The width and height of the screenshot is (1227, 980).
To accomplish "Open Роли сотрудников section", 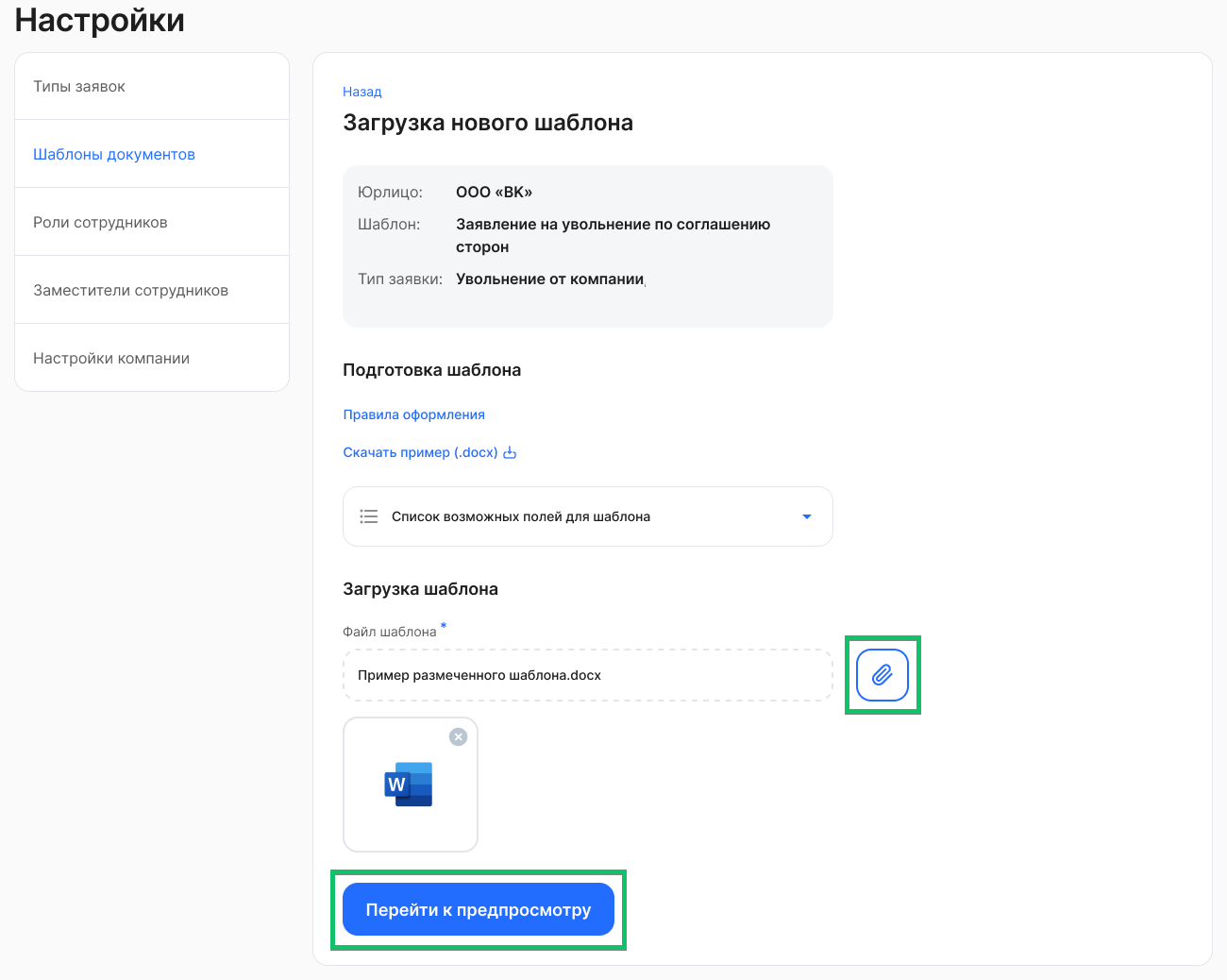I will click(x=152, y=222).
